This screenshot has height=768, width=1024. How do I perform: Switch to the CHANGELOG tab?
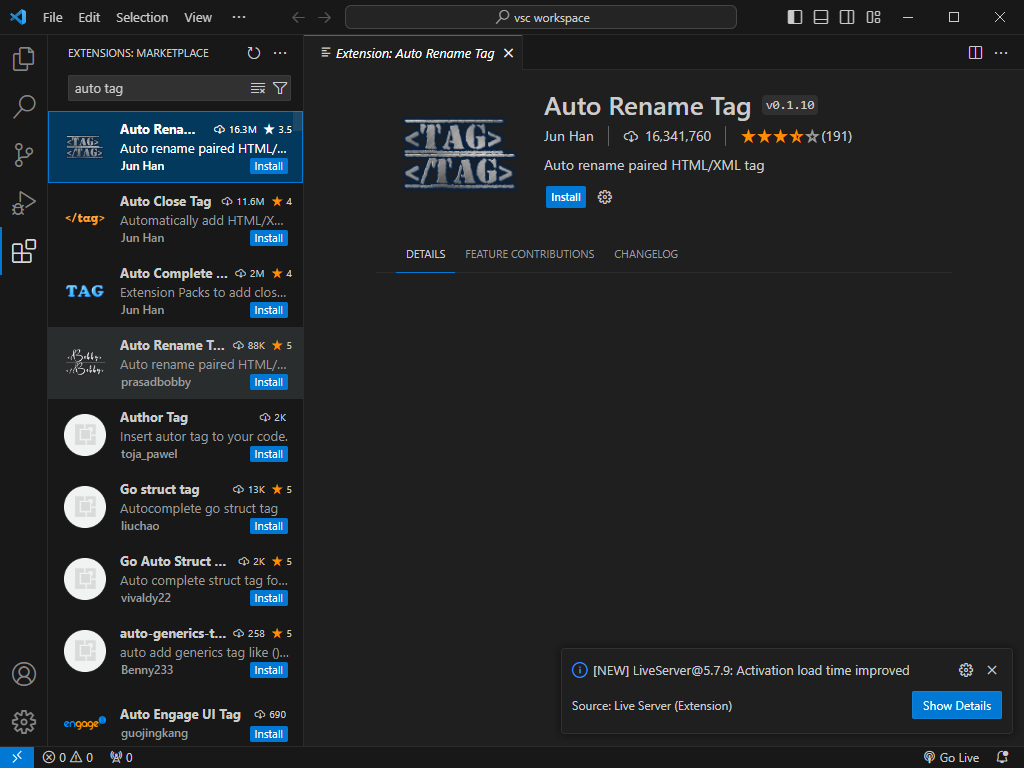pyautogui.click(x=646, y=254)
